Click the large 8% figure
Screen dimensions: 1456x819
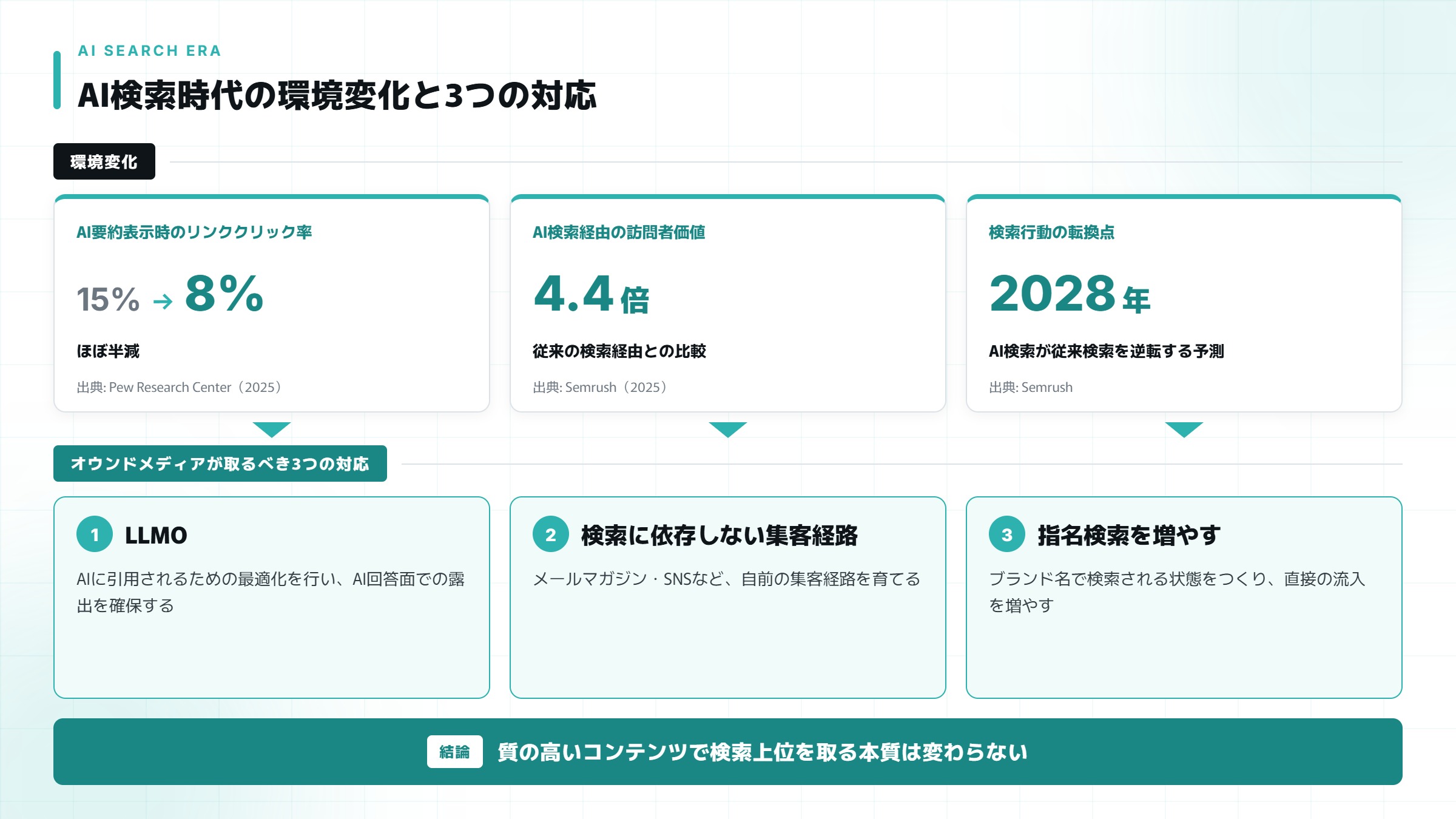[x=224, y=294]
